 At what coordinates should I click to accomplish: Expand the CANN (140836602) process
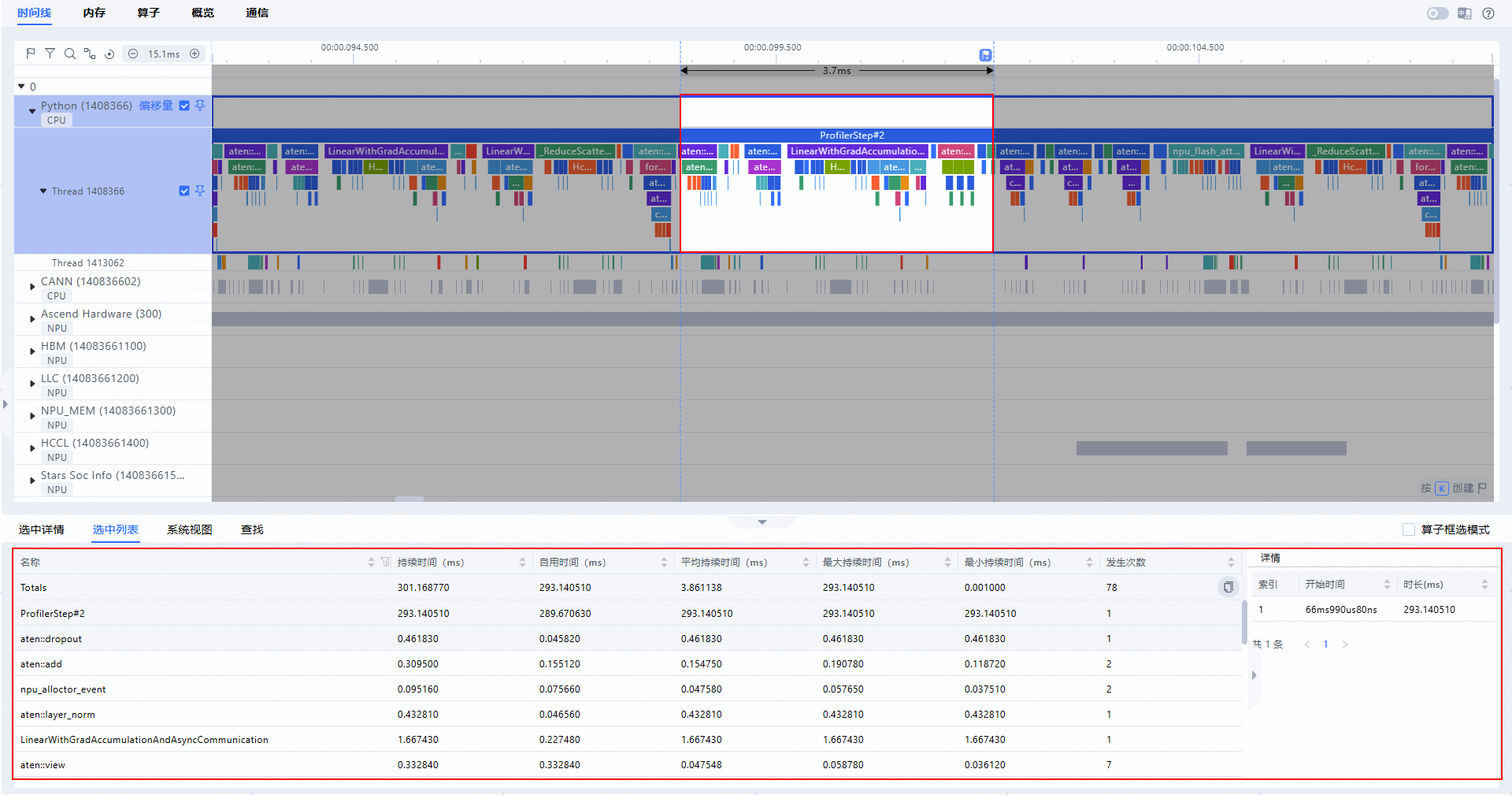pos(32,287)
